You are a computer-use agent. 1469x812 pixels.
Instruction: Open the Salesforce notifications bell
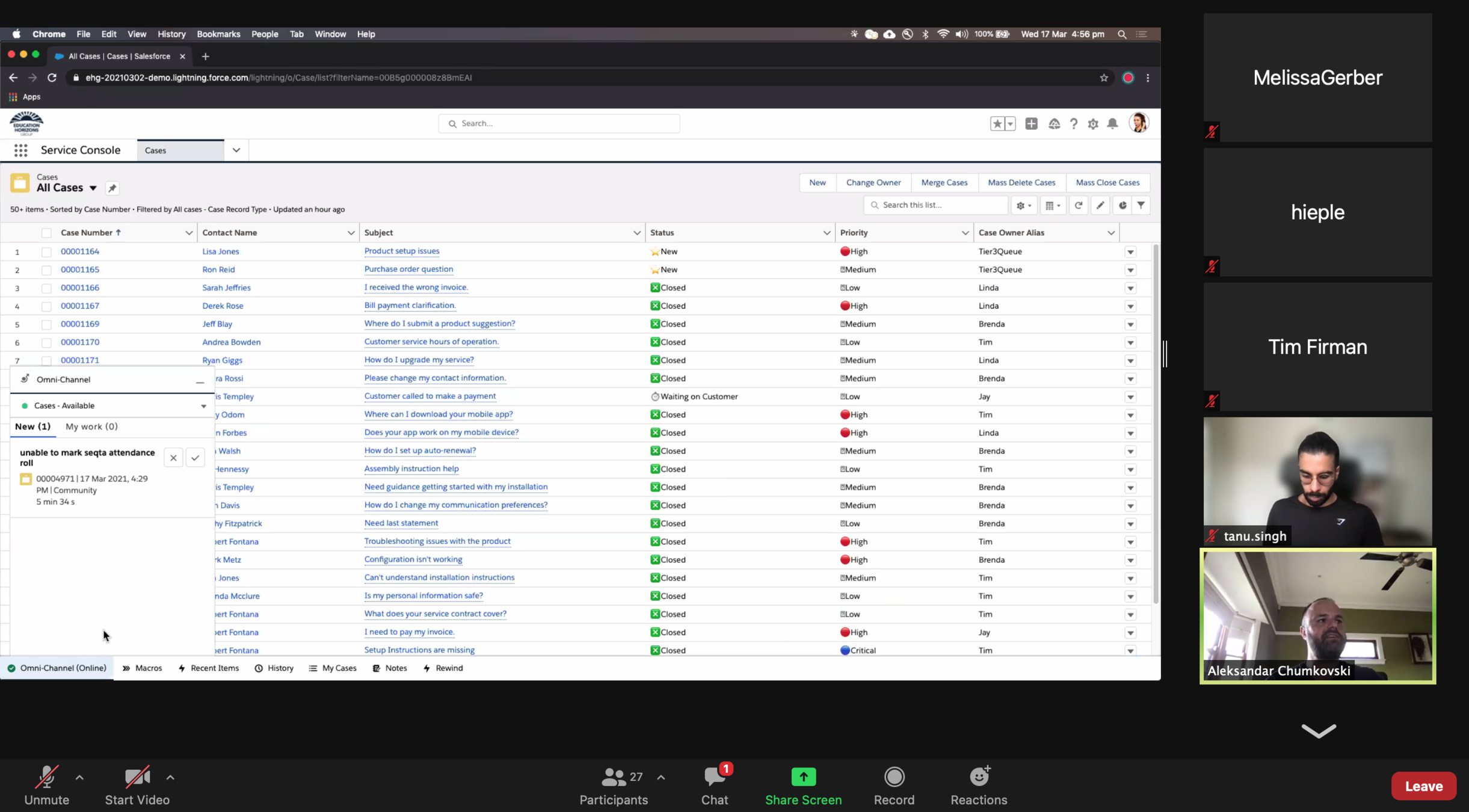pyautogui.click(x=1112, y=124)
